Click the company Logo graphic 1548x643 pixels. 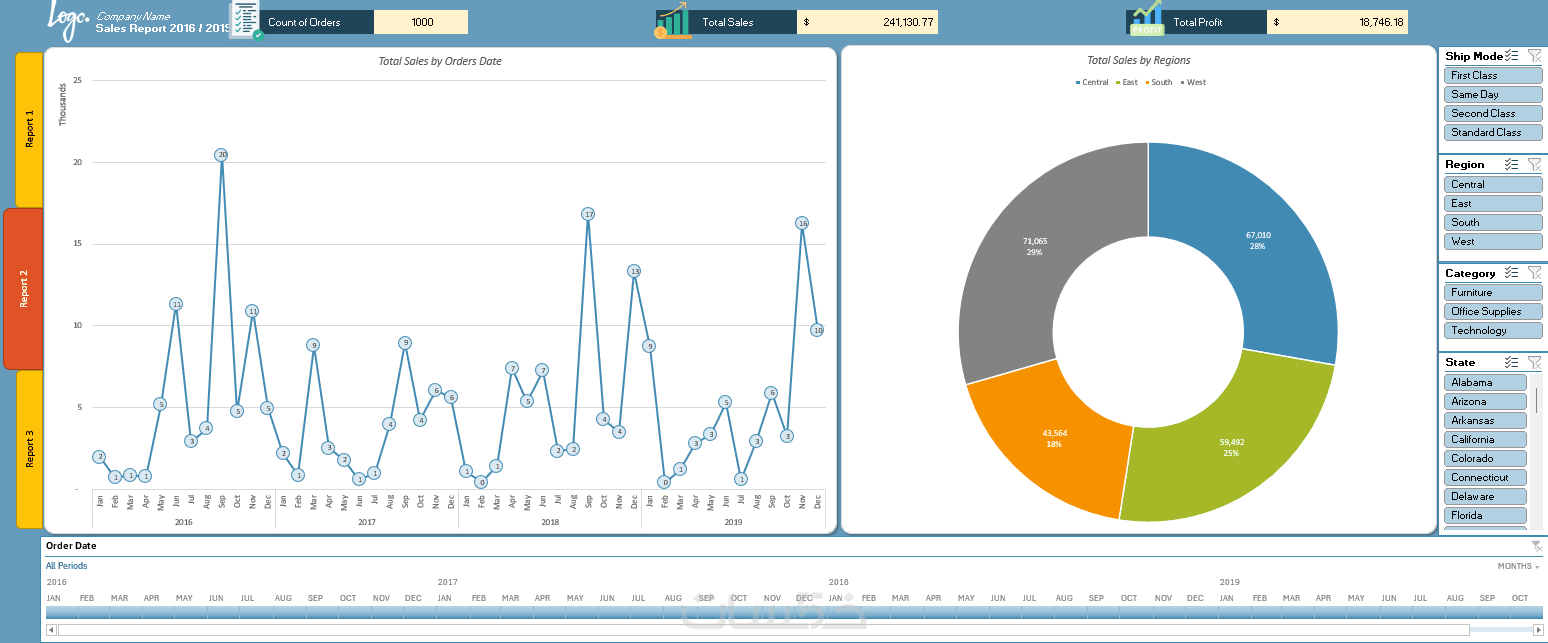(x=69, y=20)
